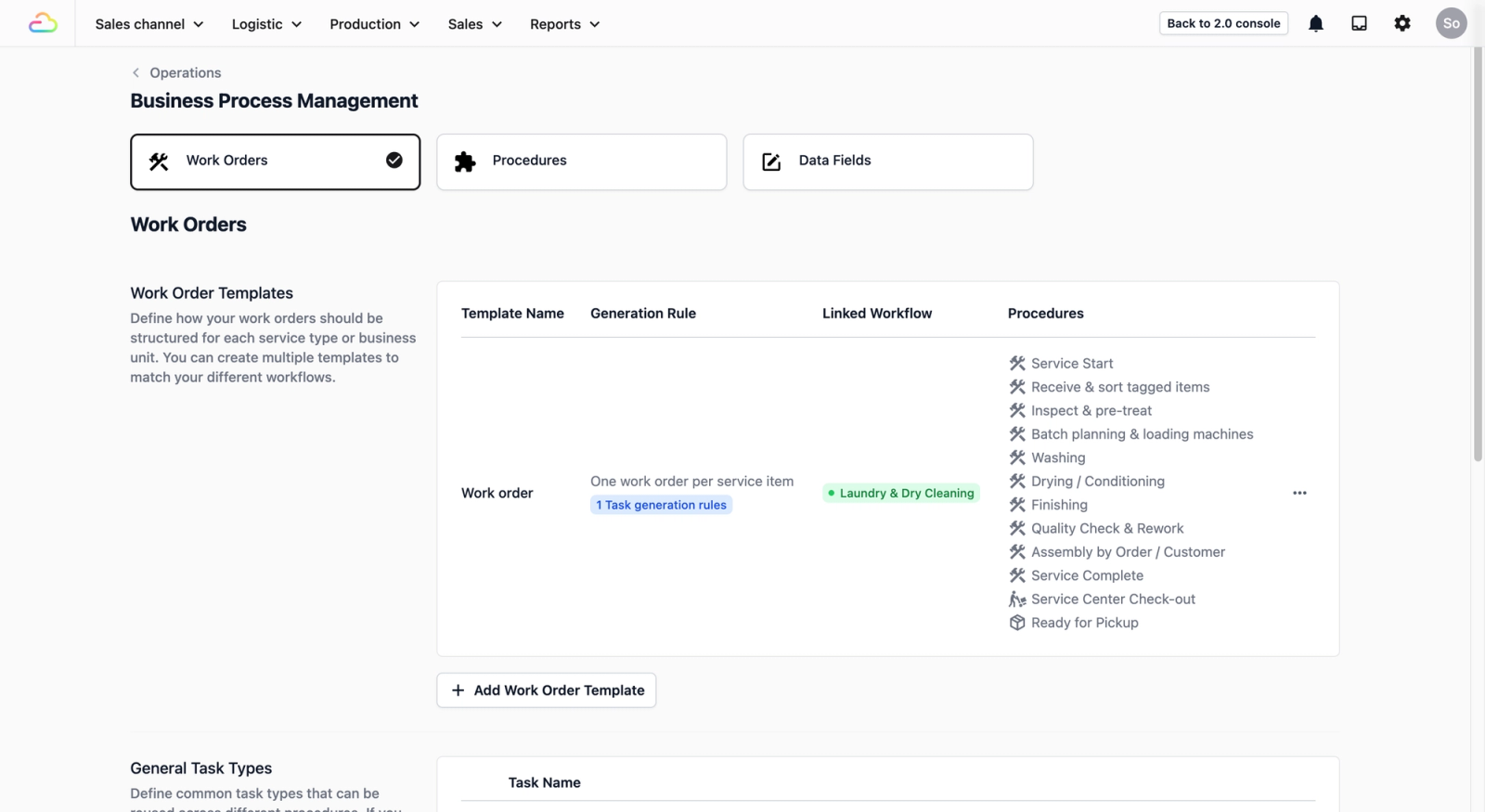Open the 'So' user avatar menu
Screen dimensions: 1485x812
(1452, 23)
